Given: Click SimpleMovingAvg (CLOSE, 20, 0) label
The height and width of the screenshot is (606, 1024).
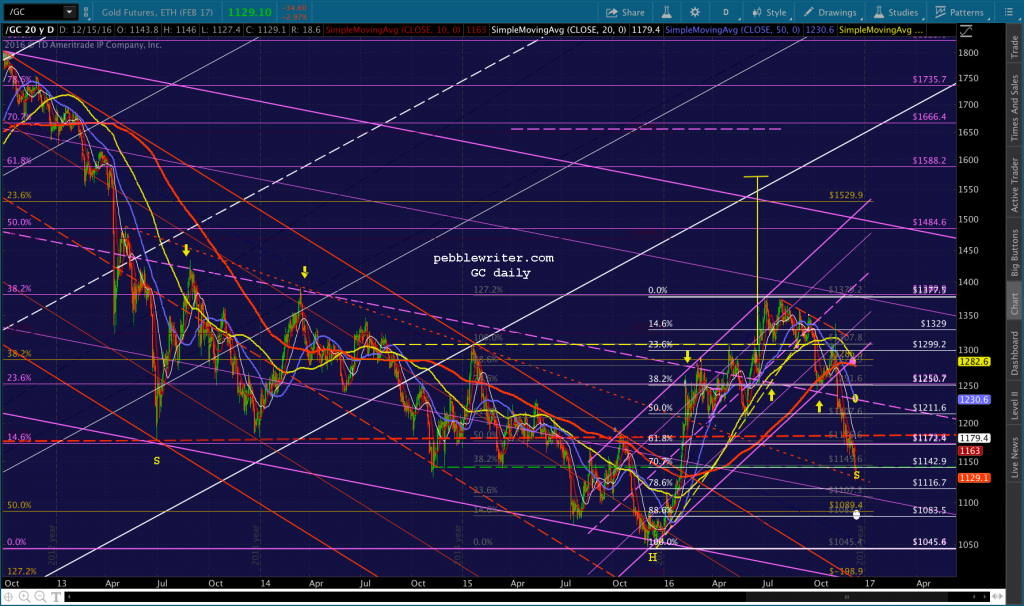Looking at the screenshot, I should [558, 30].
